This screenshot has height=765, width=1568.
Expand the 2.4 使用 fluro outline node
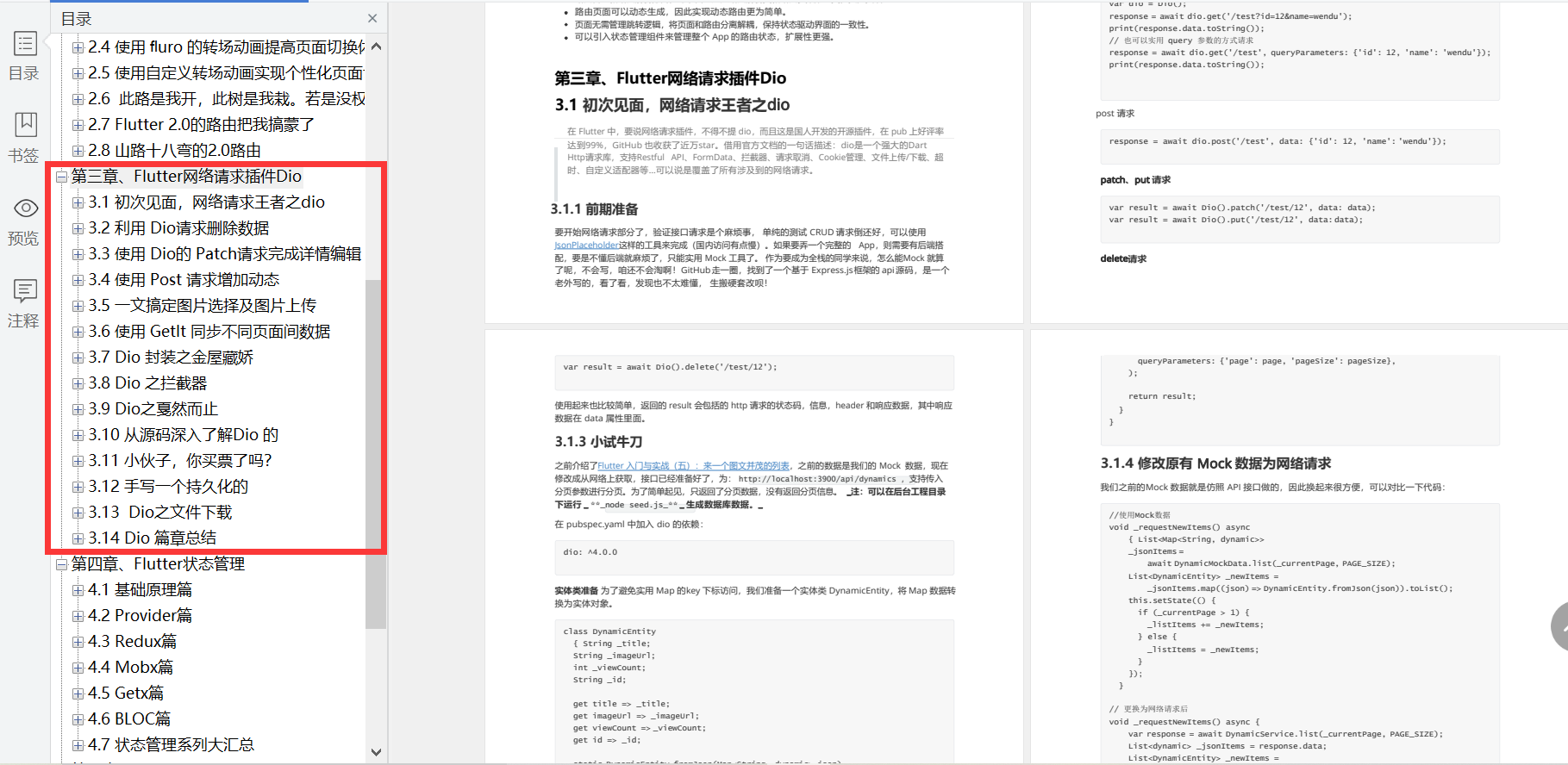click(x=78, y=48)
